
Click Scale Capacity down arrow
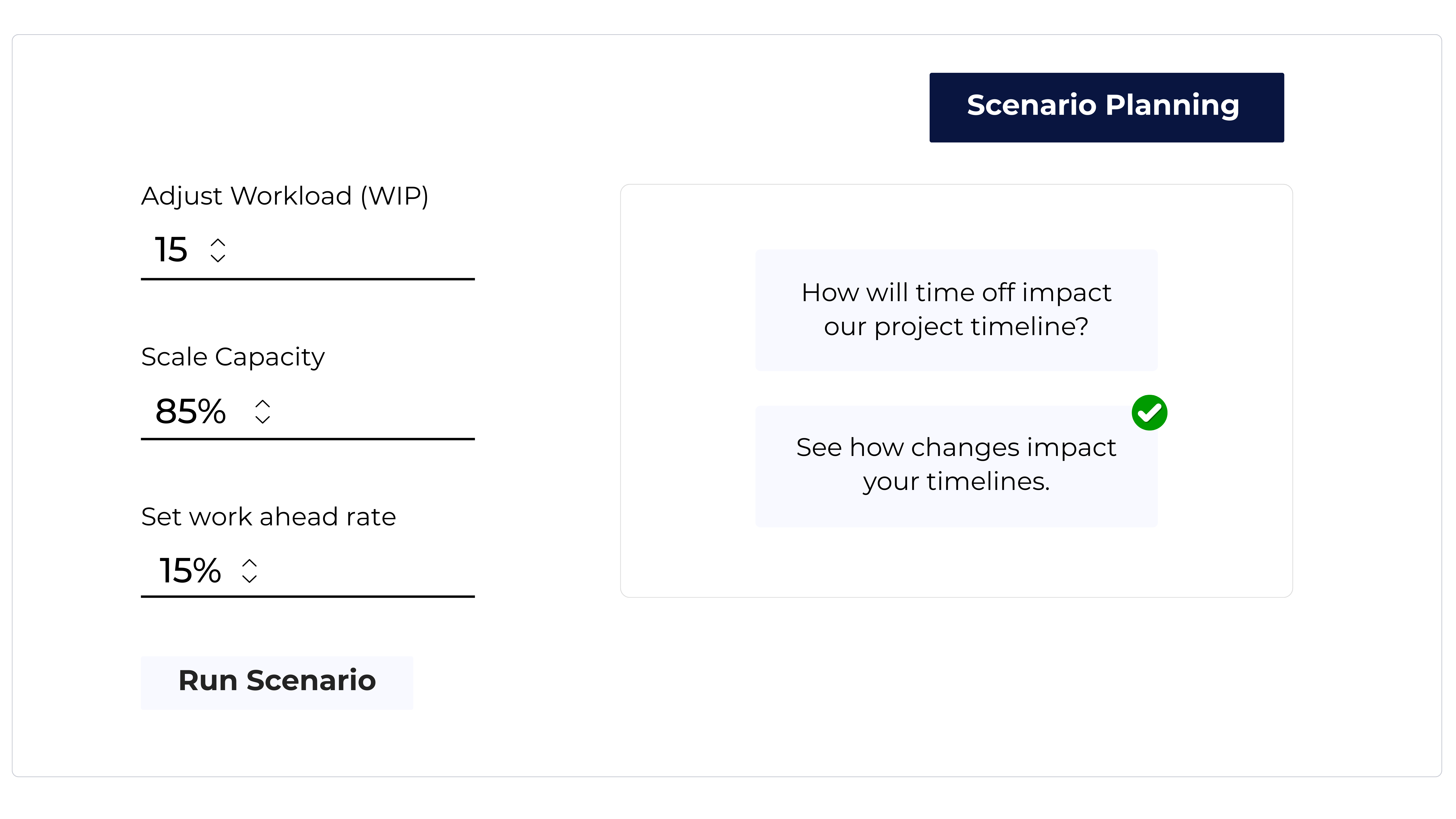tap(262, 419)
